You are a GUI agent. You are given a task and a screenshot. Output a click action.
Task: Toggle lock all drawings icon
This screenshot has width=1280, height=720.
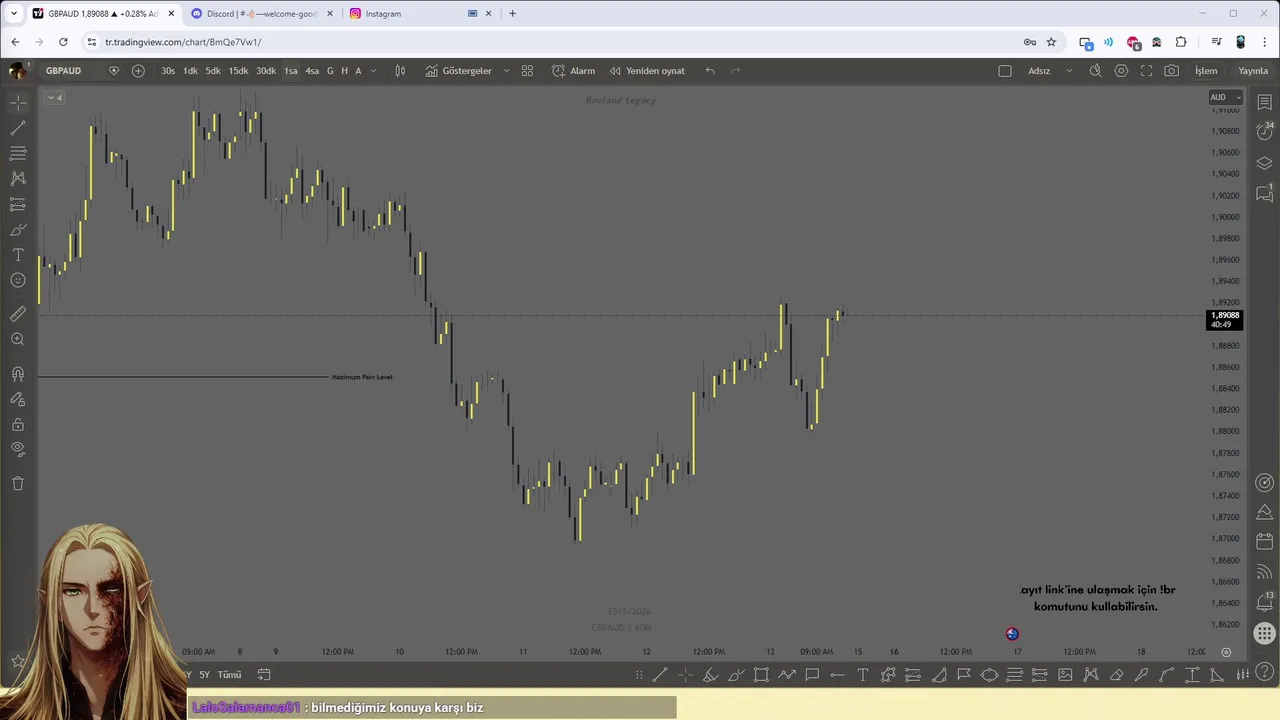[18, 424]
